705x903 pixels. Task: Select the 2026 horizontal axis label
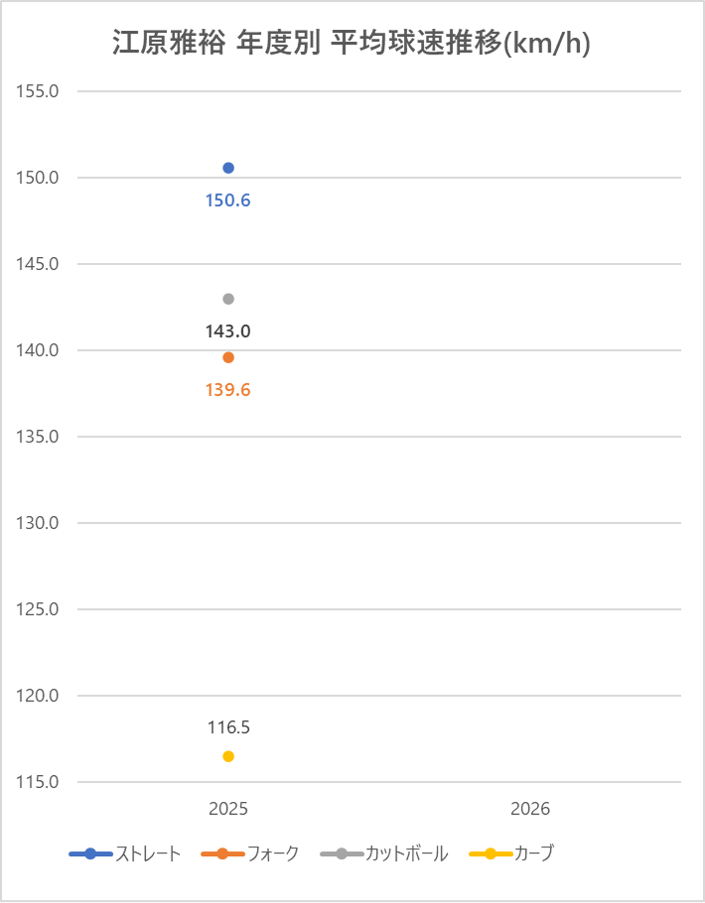[x=530, y=809]
